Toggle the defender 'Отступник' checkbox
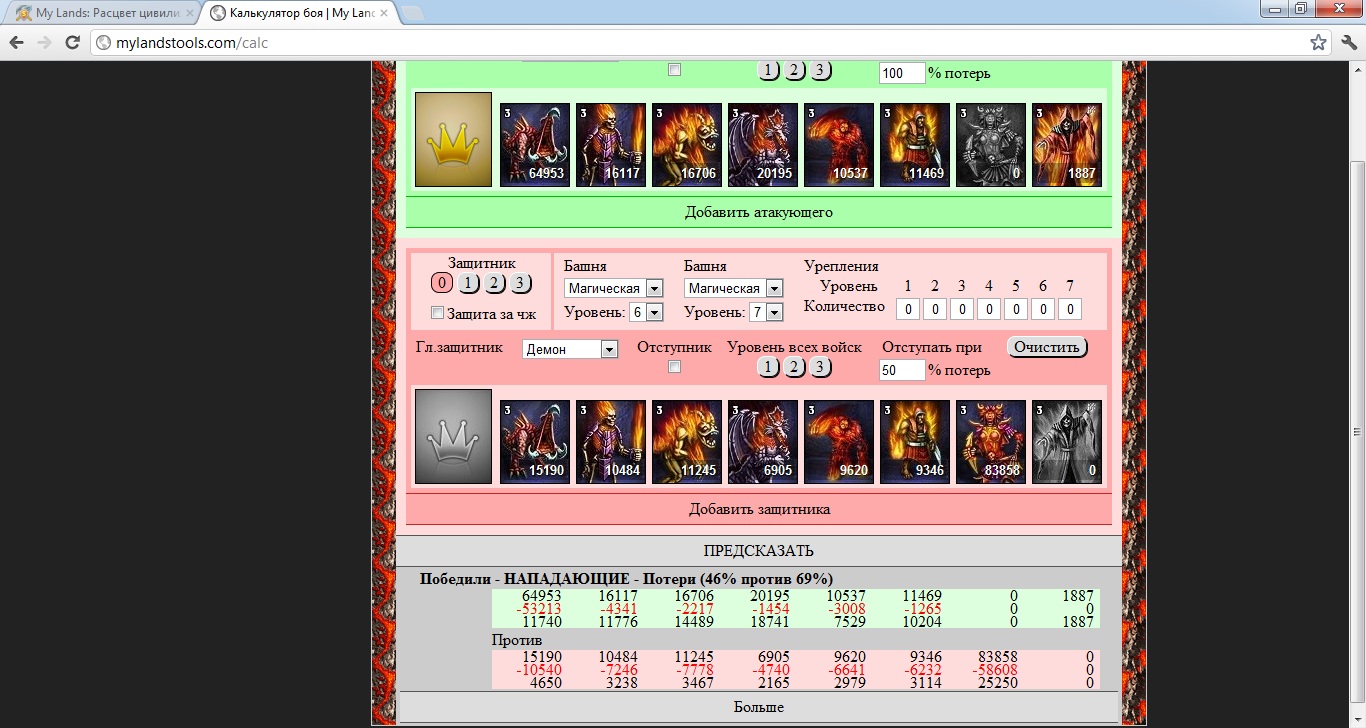Image resolution: width=1366 pixels, height=728 pixels. [674, 367]
